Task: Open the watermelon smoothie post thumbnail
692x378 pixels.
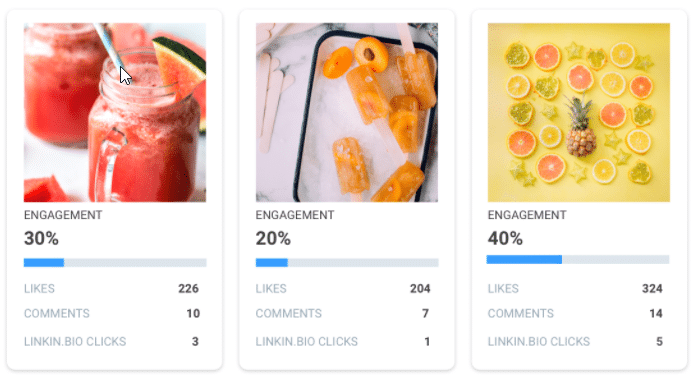Action: coord(115,112)
